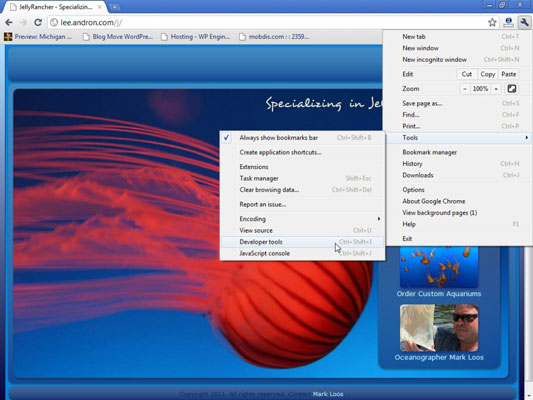Select Find... in the menu
Image resolution: width=533 pixels, height=400 pixels.
[459, 115]
